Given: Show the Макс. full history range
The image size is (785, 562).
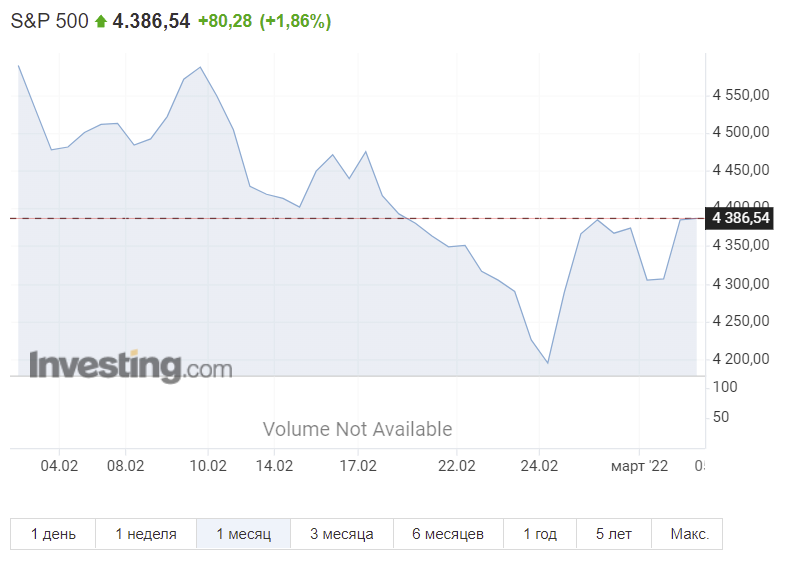Looking at the screenshot, I should click(x=689, y=534).
